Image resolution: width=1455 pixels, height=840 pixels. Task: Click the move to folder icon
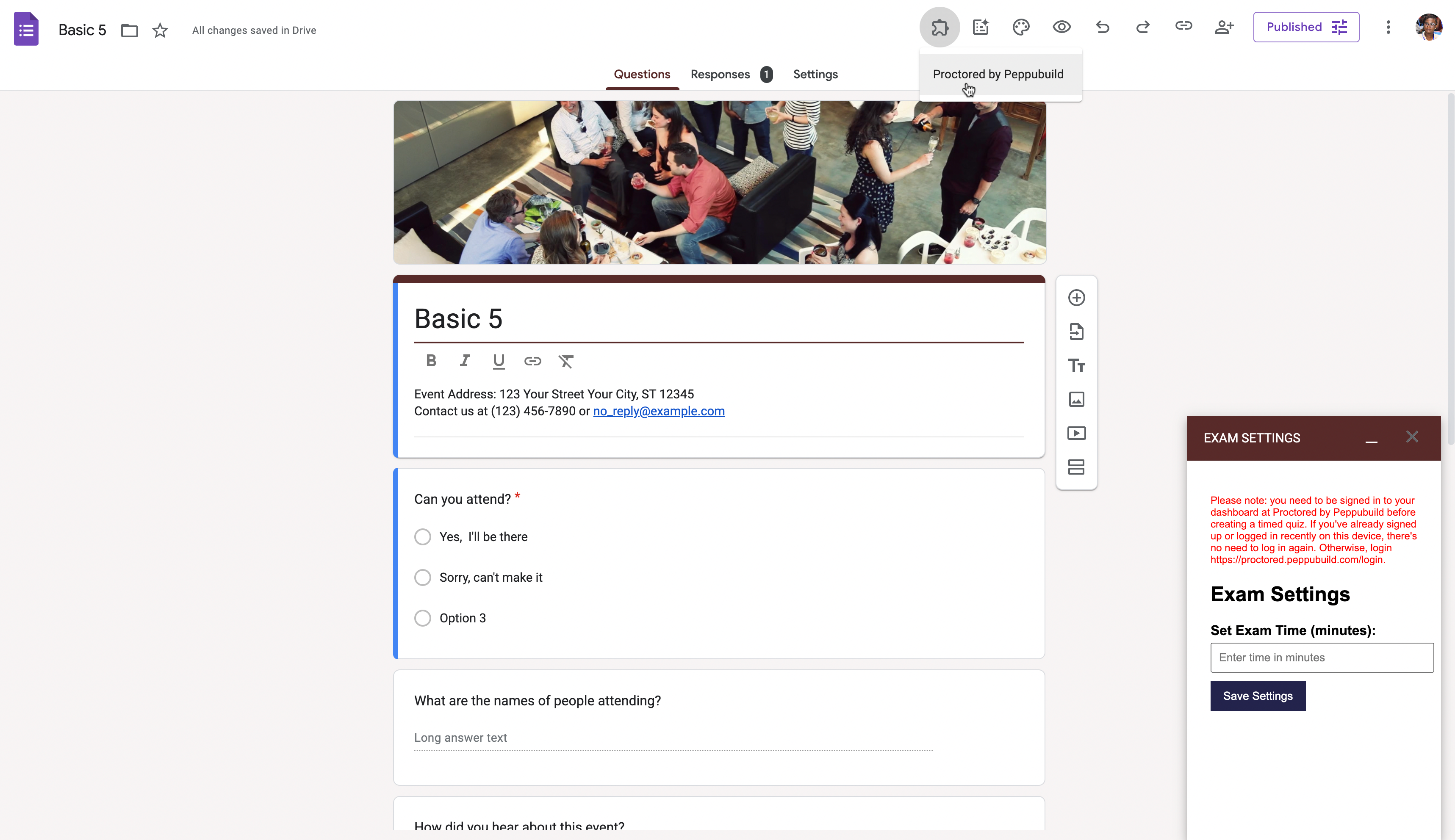(x=129, y=30)
